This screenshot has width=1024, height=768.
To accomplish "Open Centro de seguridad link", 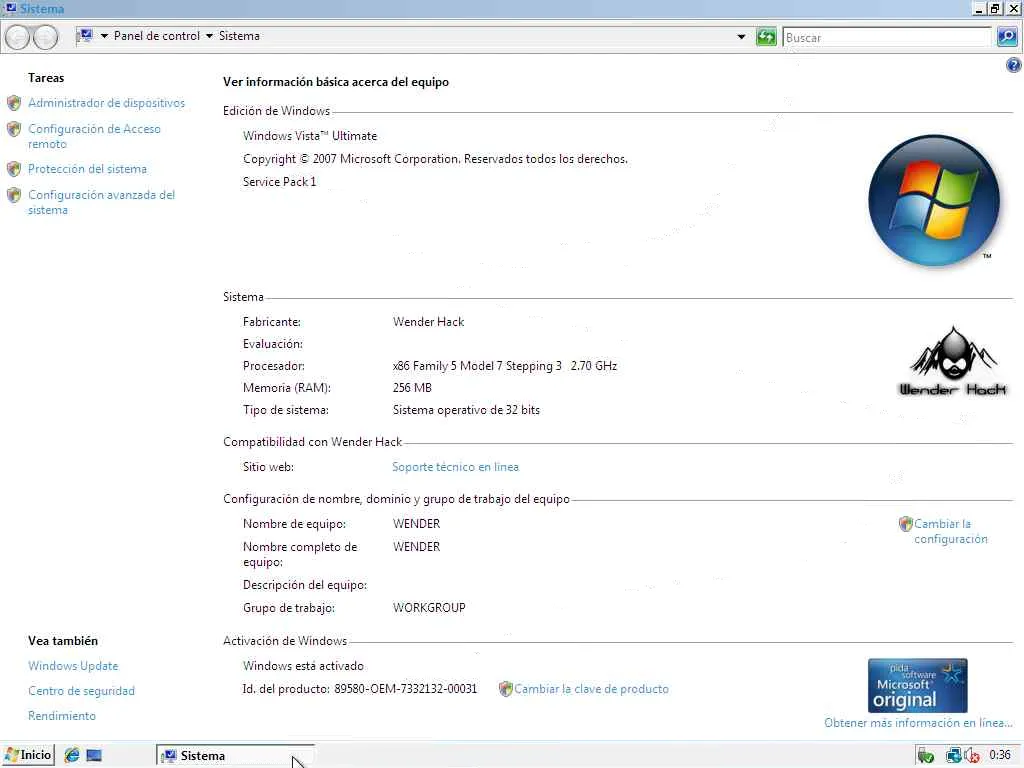I will (x=82, y=691).
